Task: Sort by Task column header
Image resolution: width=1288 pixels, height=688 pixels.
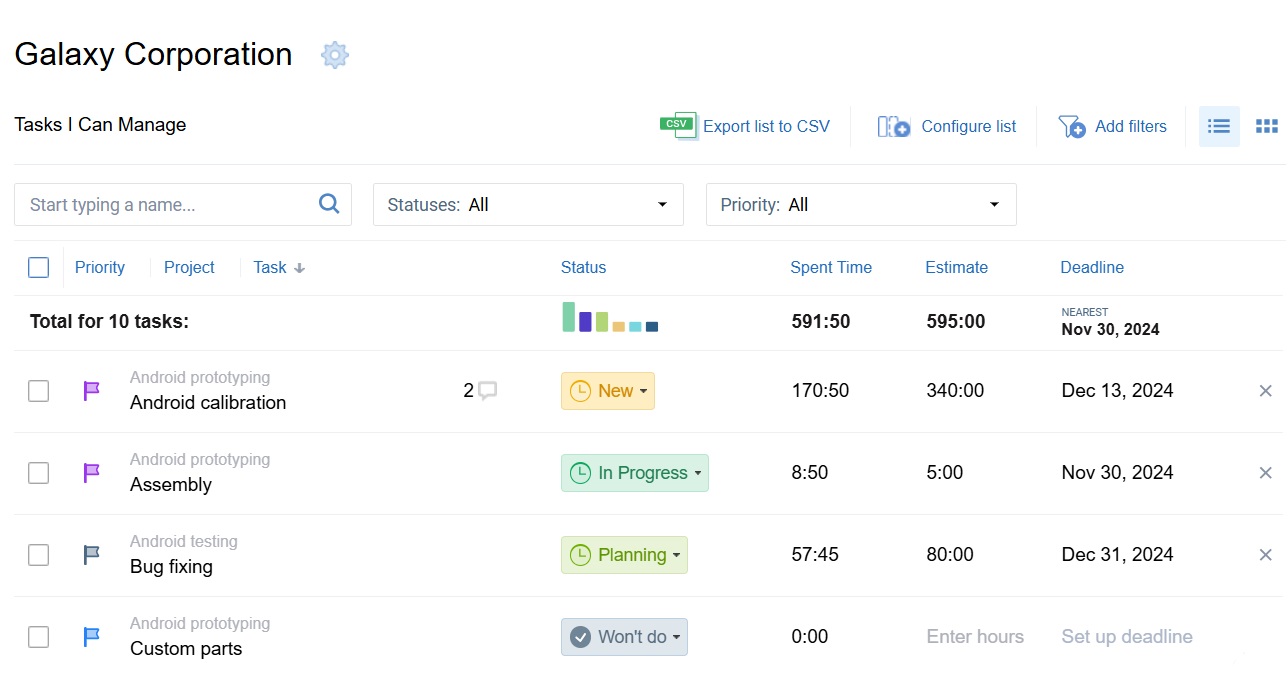Action: (270, 267)
